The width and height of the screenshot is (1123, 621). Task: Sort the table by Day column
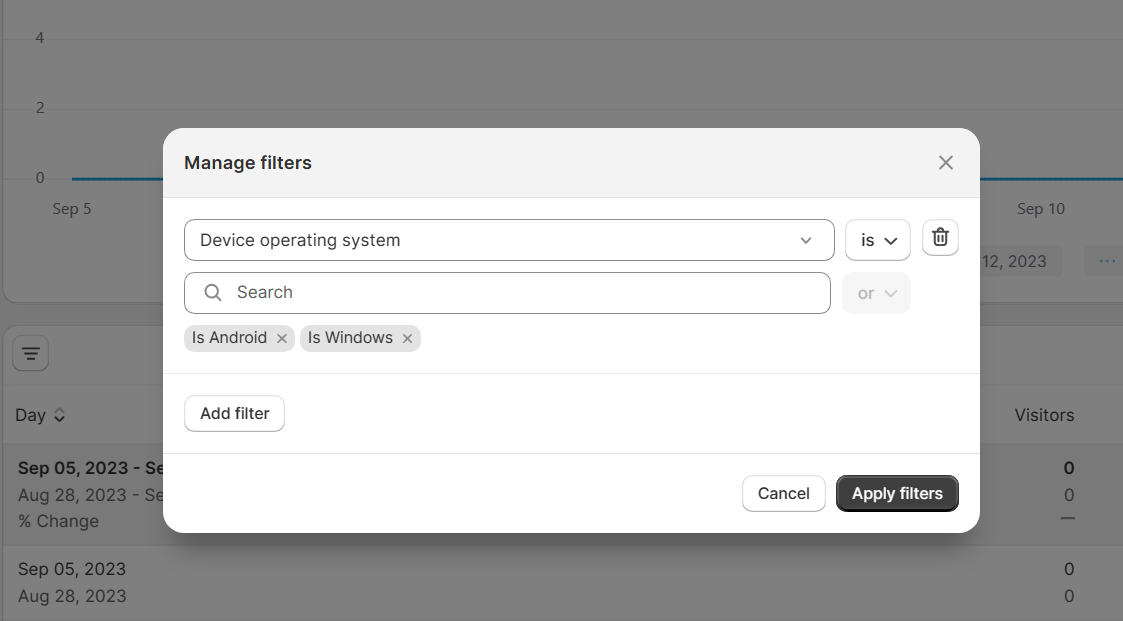pyautogui.click(x=41, y=415)
